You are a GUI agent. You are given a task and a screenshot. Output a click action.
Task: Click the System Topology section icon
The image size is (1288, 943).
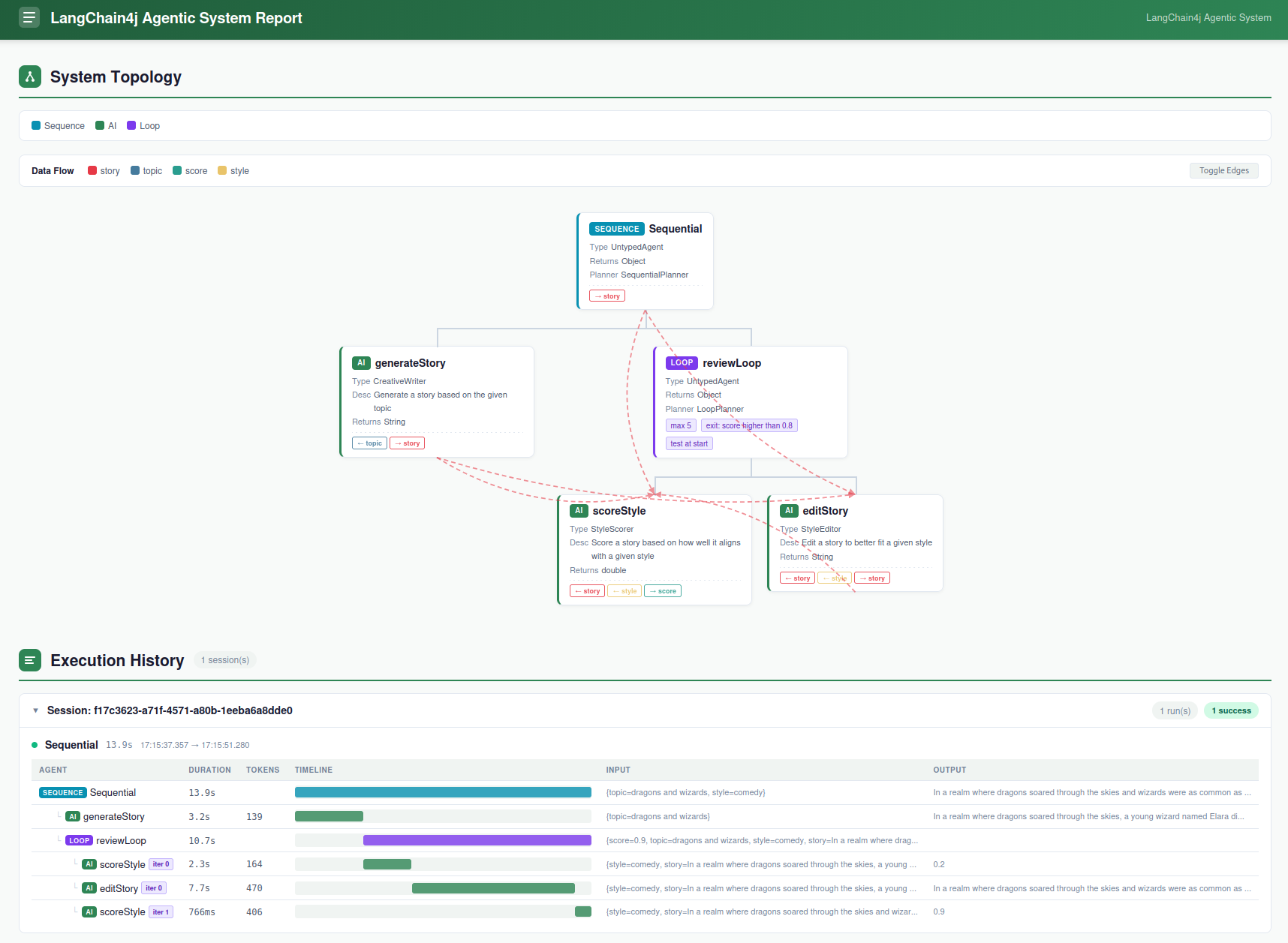click(x=30, y=77)
